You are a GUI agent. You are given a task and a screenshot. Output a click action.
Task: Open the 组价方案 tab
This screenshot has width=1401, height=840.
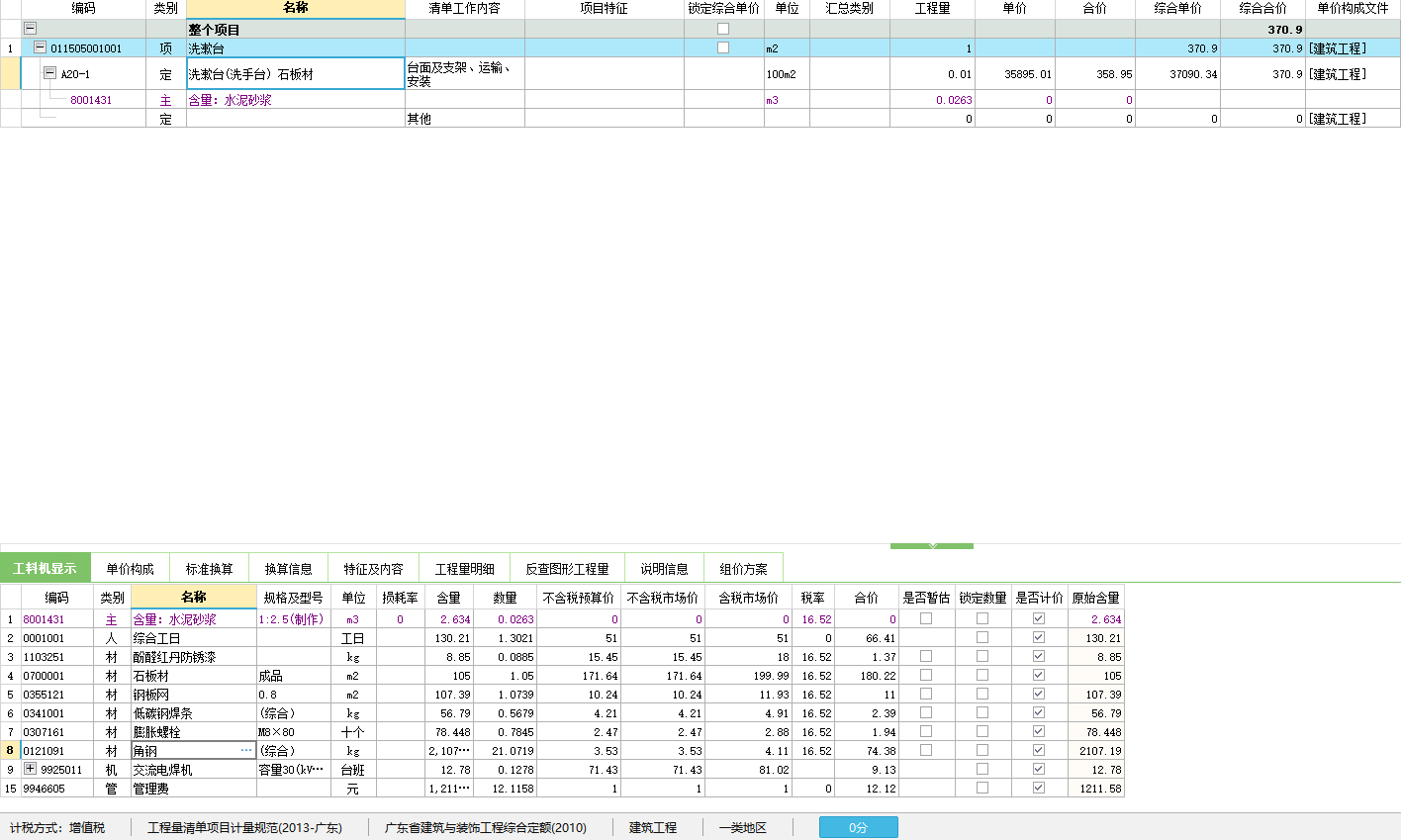[x=744, y=569]
